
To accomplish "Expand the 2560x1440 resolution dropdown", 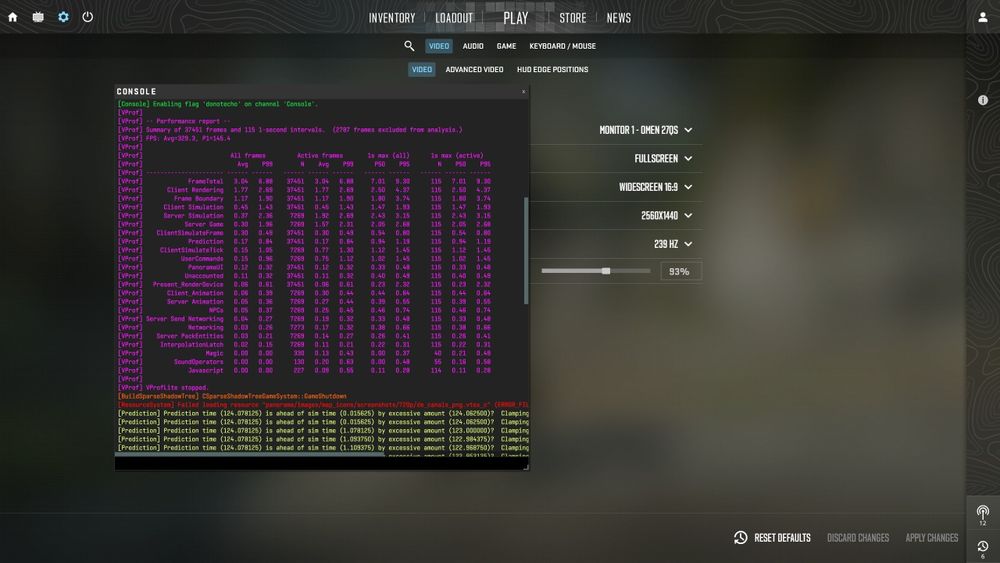I will point(666,216).
